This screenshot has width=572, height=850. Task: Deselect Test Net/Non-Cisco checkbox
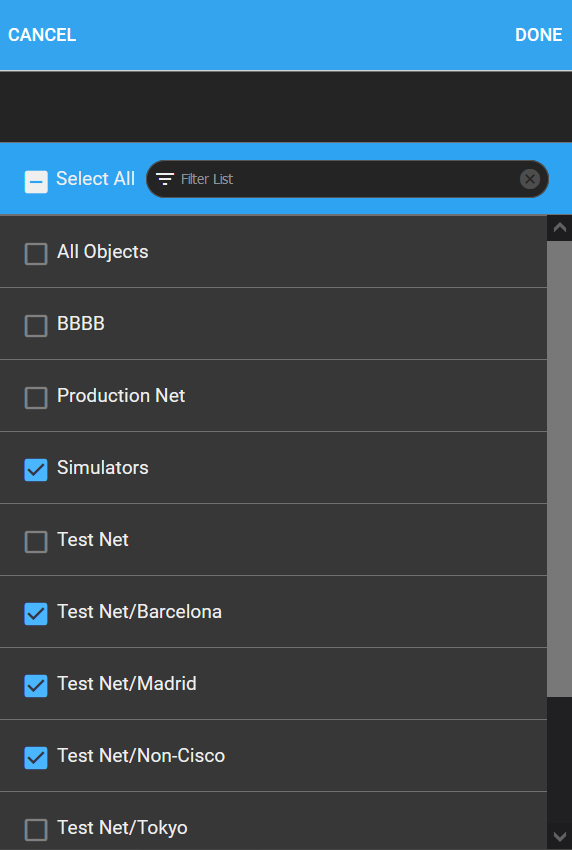coord(36,758)
